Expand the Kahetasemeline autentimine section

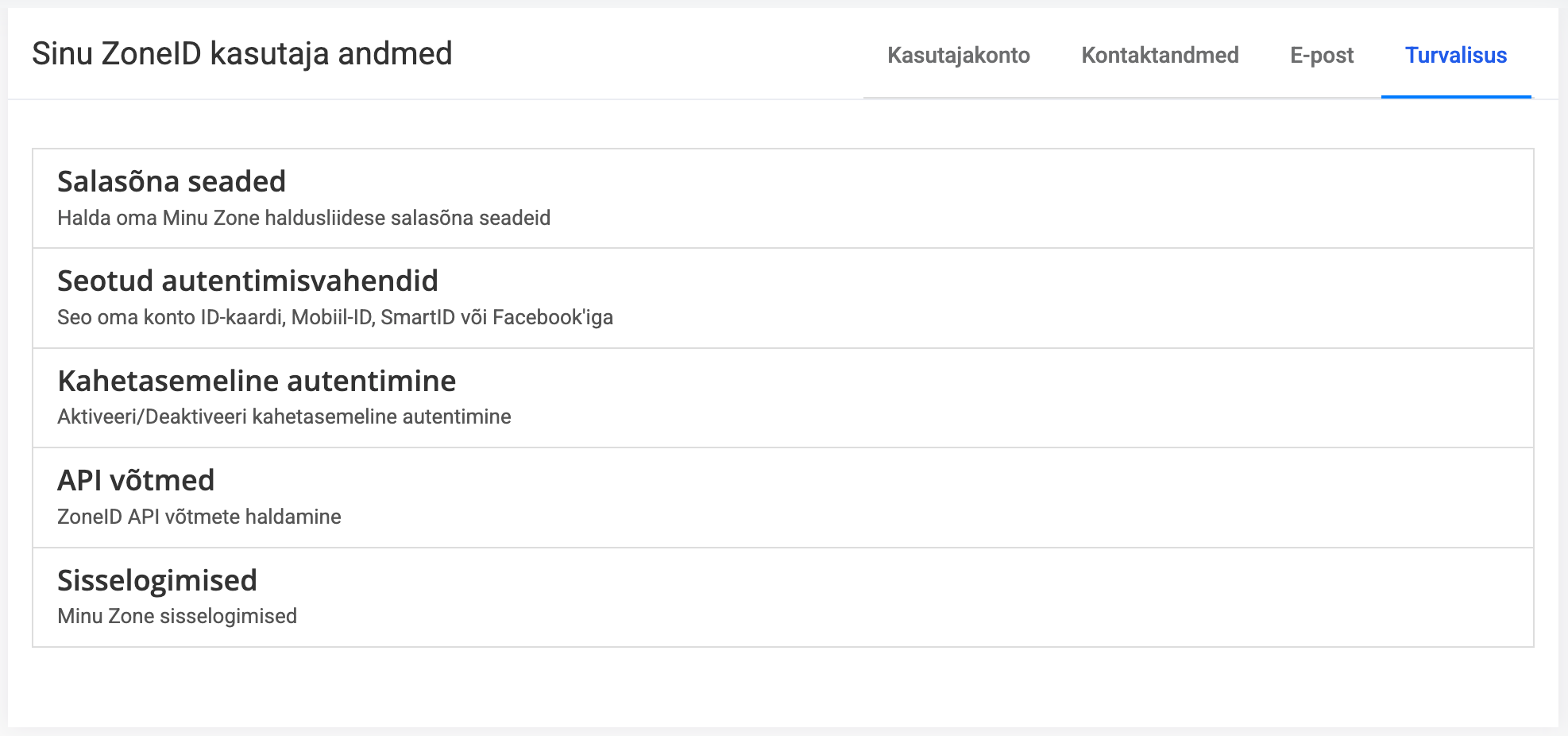point(782,397)
